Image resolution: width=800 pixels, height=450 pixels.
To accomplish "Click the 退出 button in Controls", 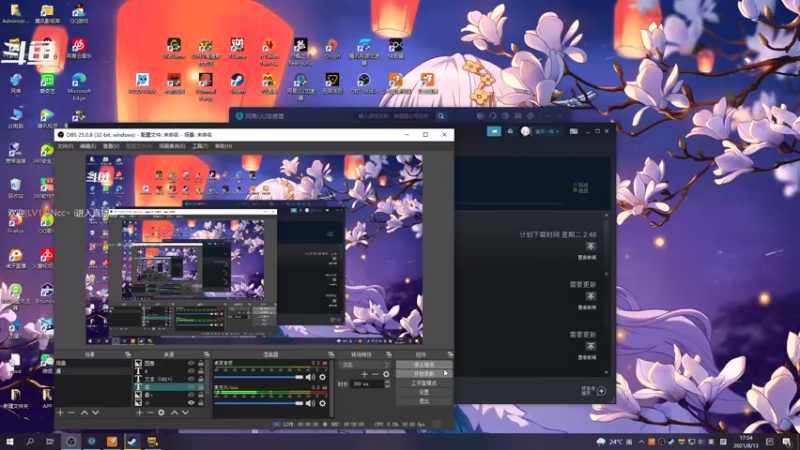I will 424,402.
